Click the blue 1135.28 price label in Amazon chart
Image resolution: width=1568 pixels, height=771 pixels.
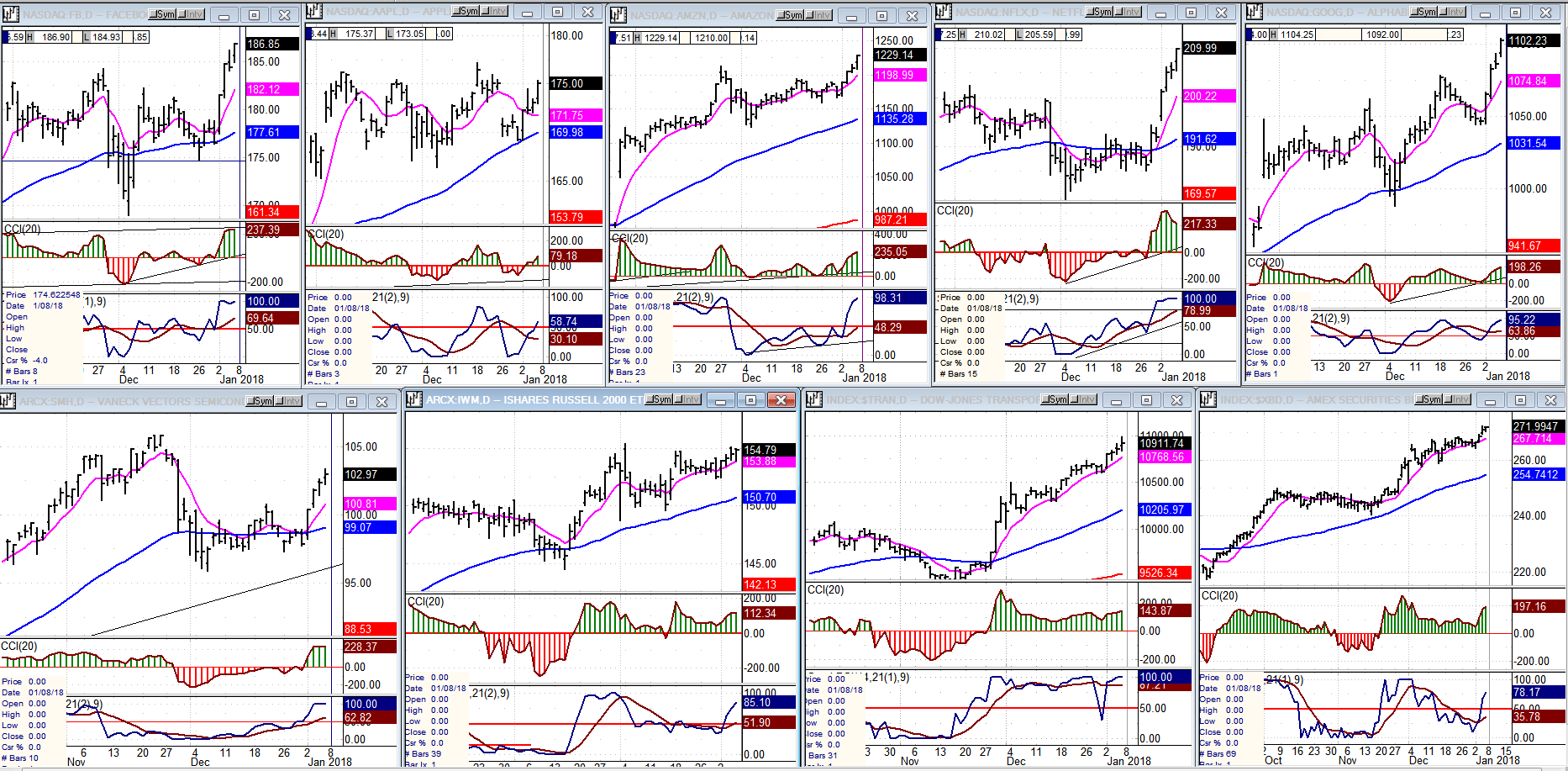pos(900,119)
